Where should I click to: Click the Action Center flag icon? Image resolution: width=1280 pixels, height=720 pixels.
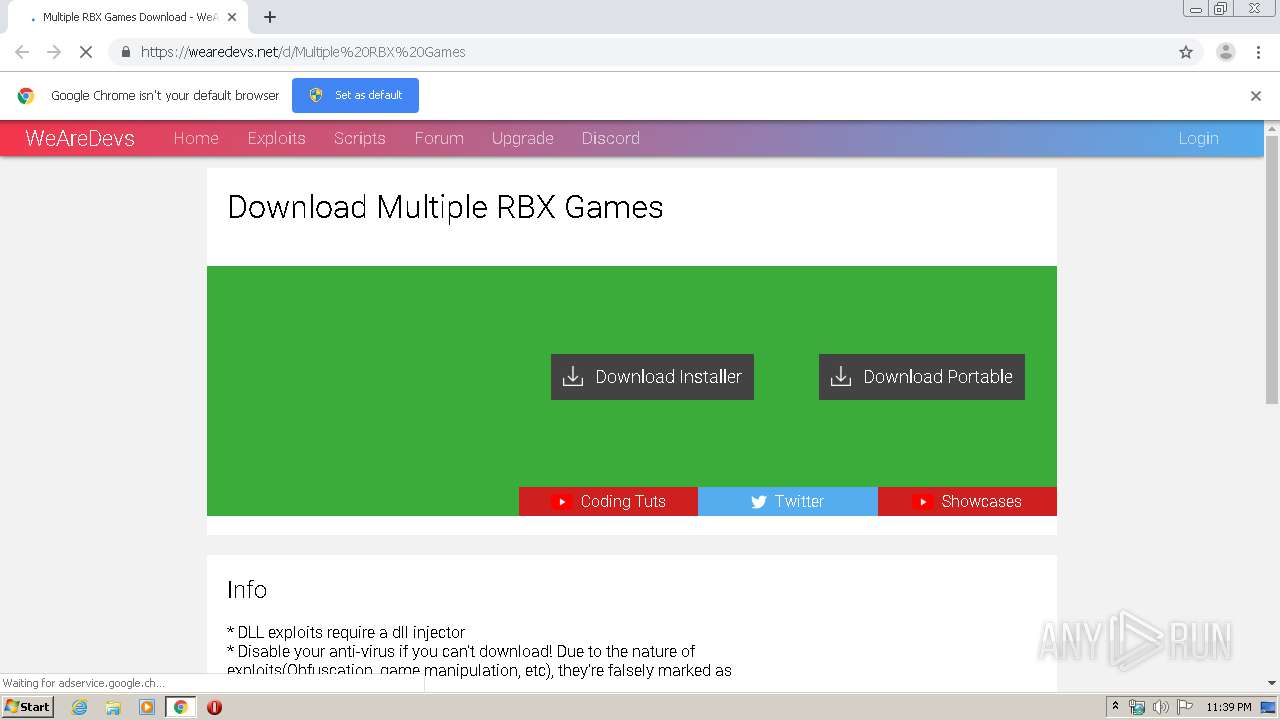(1185, 707)
